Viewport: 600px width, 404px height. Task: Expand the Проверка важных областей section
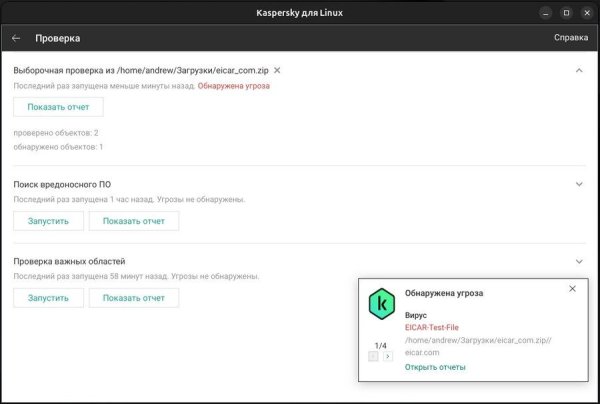click(x=579, y=261)
